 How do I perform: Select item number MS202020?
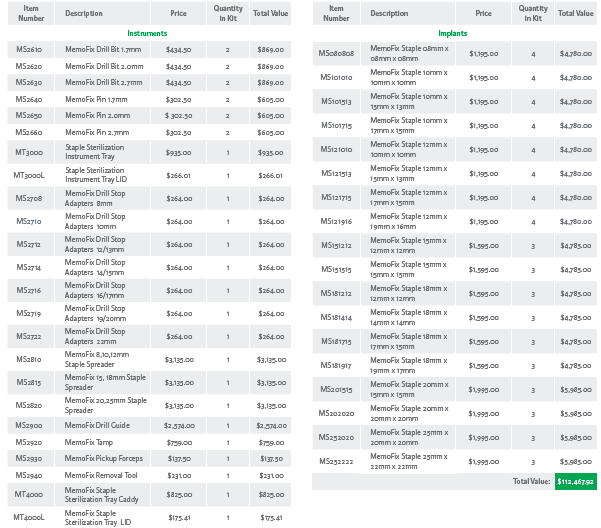[335, 413]
